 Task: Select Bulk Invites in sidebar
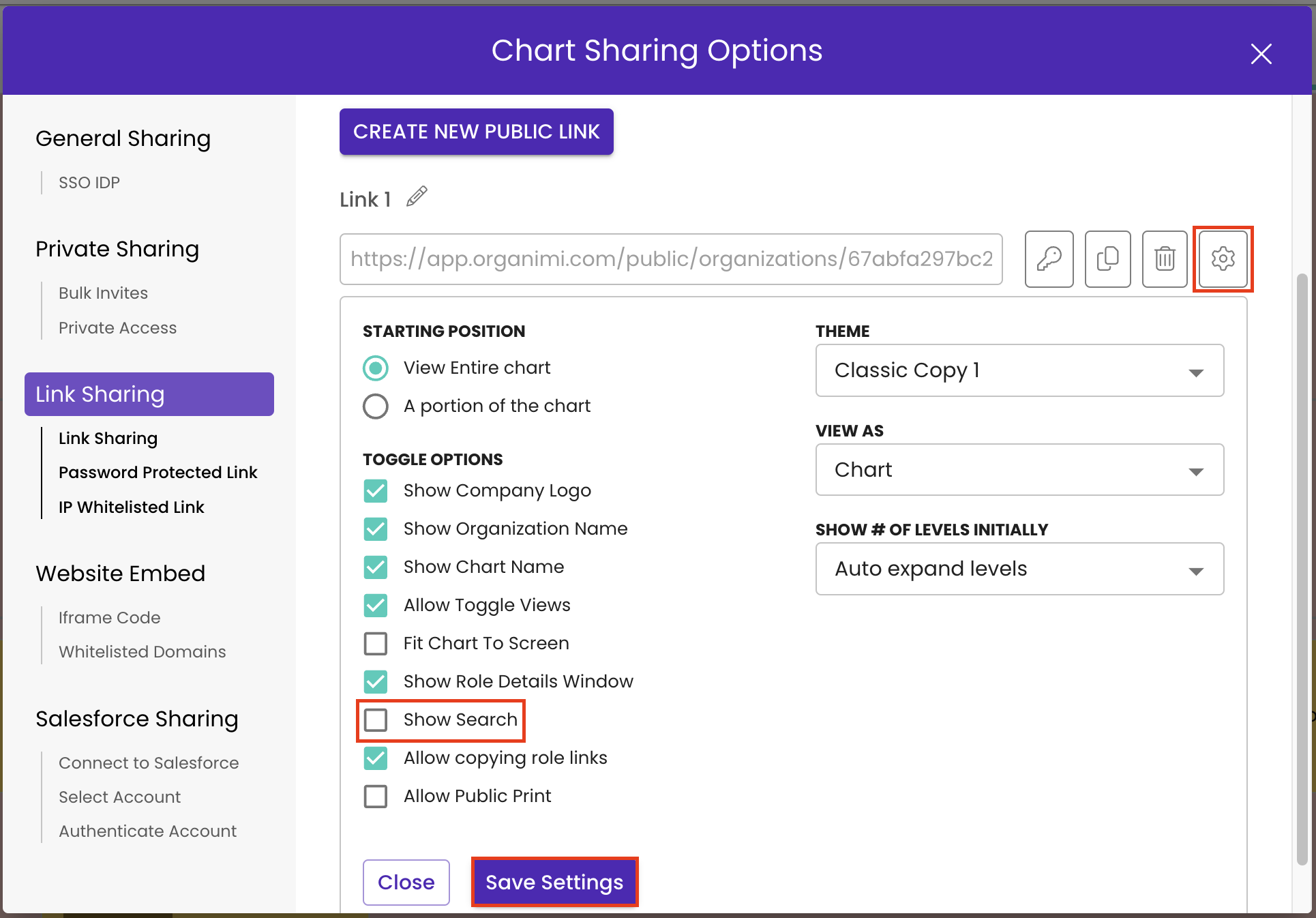[x=103, y=293]
